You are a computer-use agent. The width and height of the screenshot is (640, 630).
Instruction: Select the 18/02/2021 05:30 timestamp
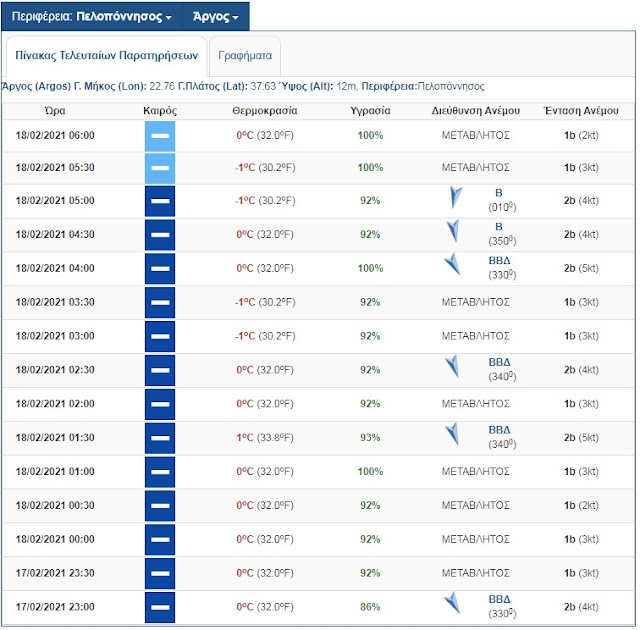coord(55,168)
